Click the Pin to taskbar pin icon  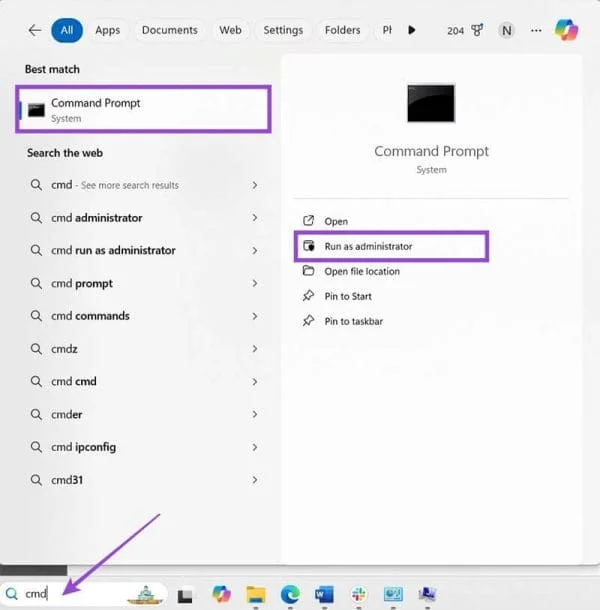(309, 321)
